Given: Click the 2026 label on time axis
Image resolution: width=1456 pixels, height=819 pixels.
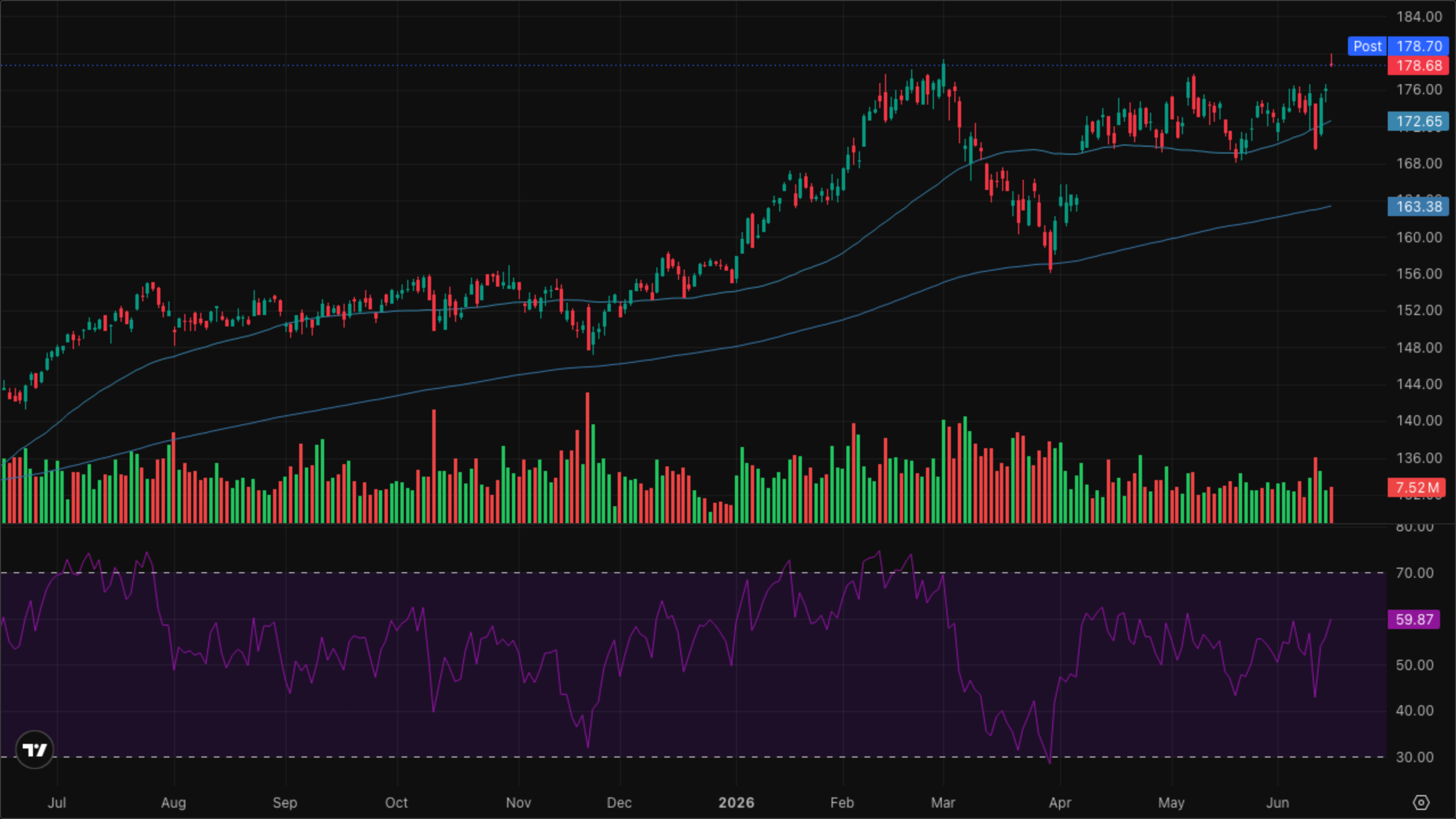Looking at the screenshot, I should 736,803.
